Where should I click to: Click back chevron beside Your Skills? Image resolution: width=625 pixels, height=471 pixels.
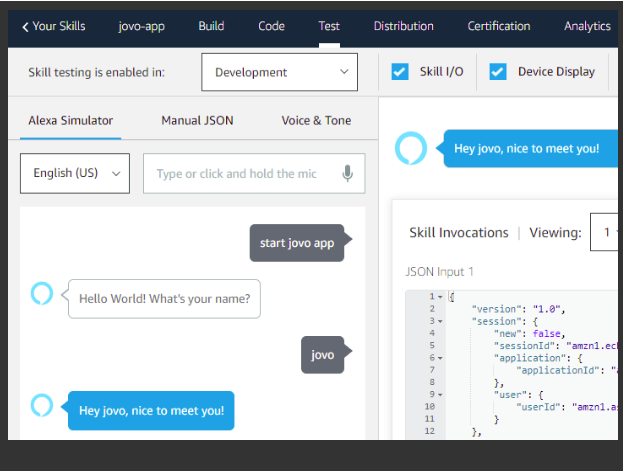pos(26,27)
